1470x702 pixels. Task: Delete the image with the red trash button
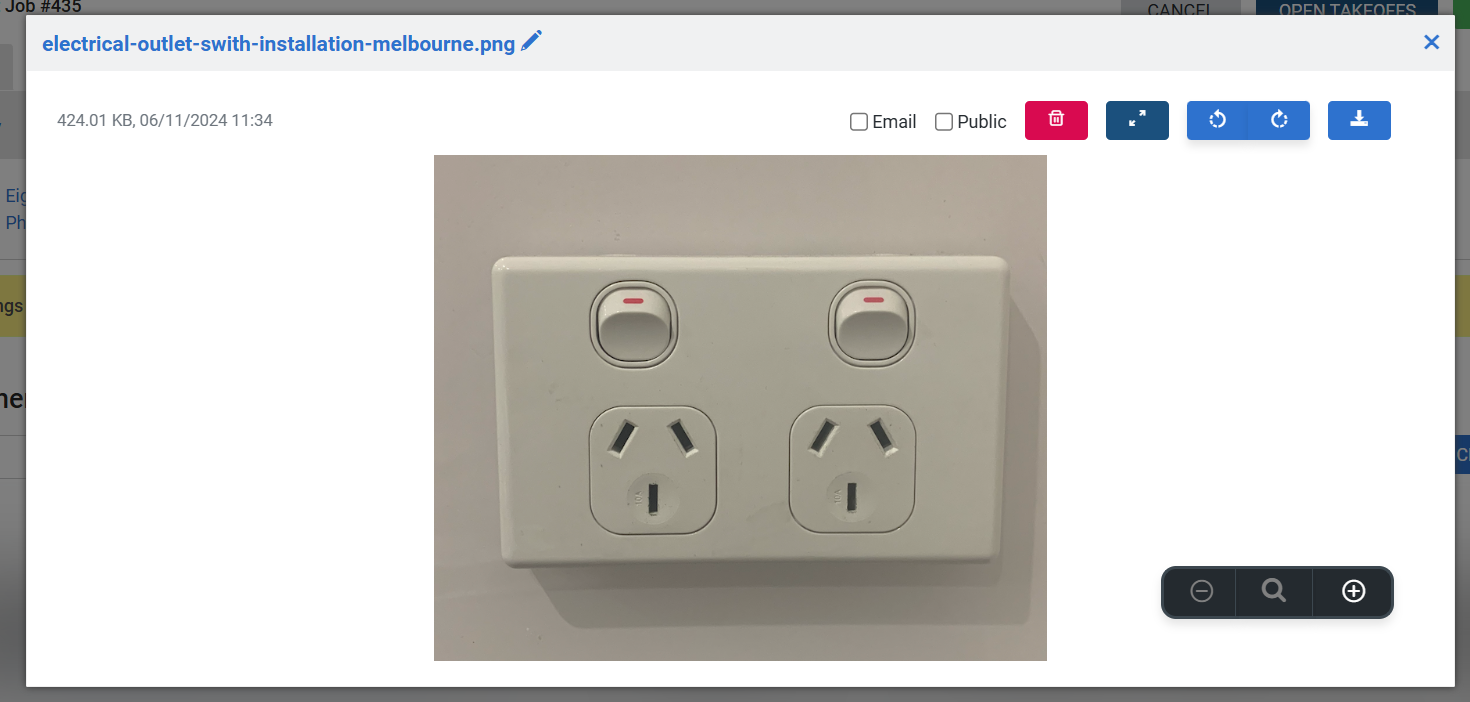point(1056,120)
